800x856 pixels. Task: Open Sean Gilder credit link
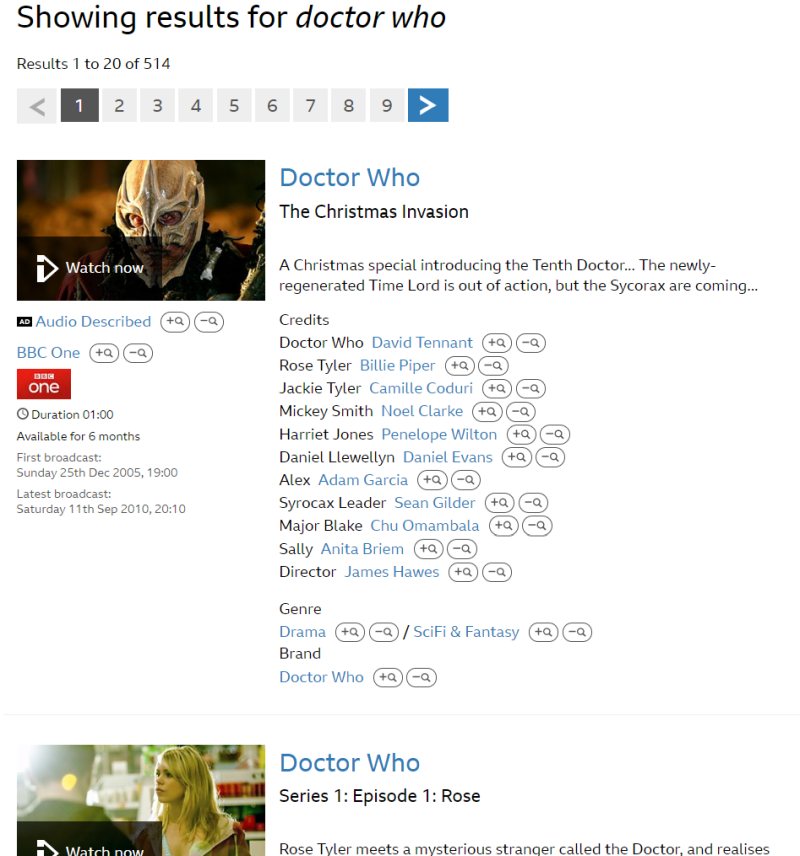[435, 503]
